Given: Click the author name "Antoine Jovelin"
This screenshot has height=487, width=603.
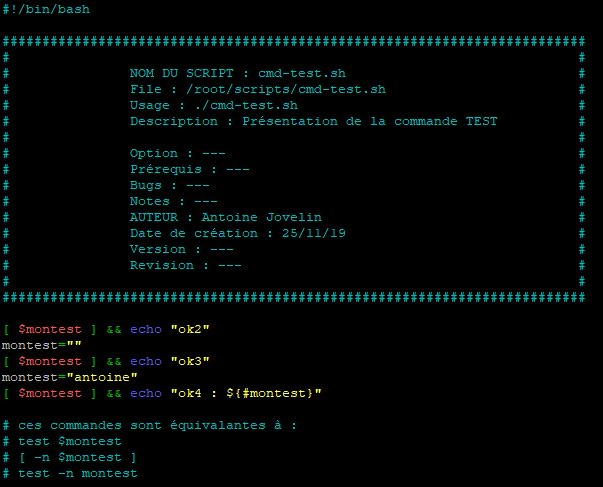Looking at the screenshot, I should pos(261,217).
